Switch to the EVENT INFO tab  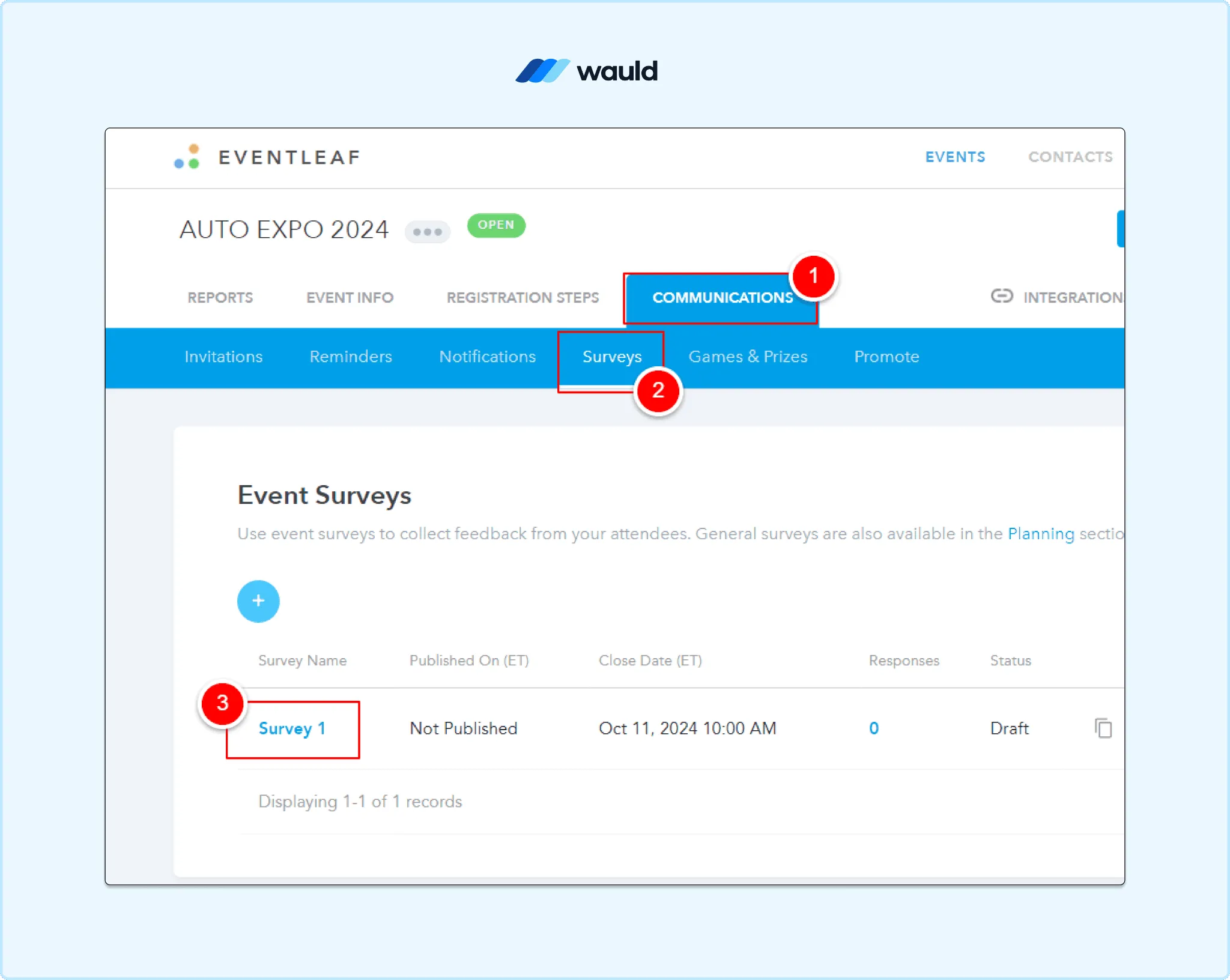[350, 298]
